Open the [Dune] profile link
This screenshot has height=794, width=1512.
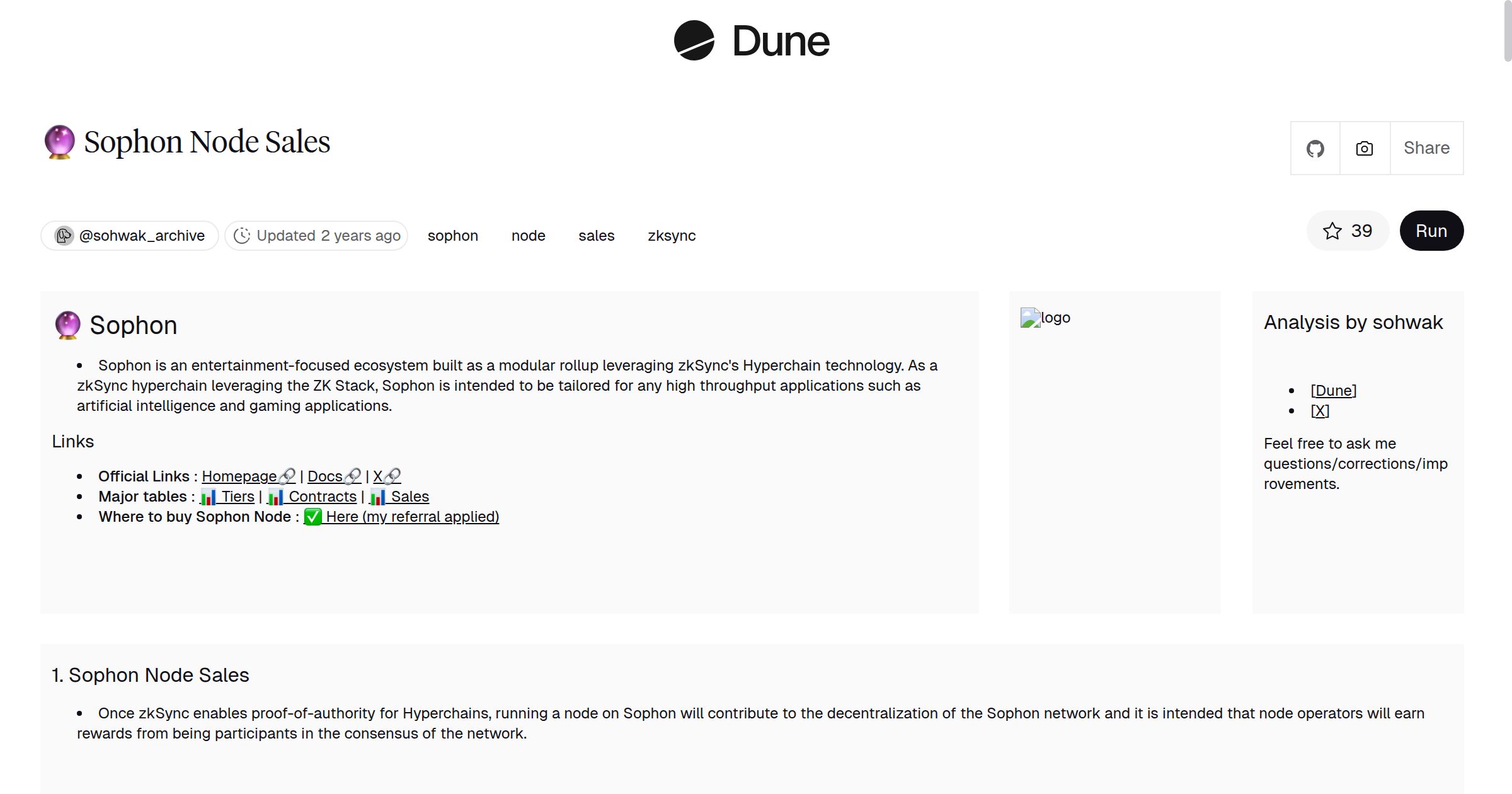(1333, 391)
